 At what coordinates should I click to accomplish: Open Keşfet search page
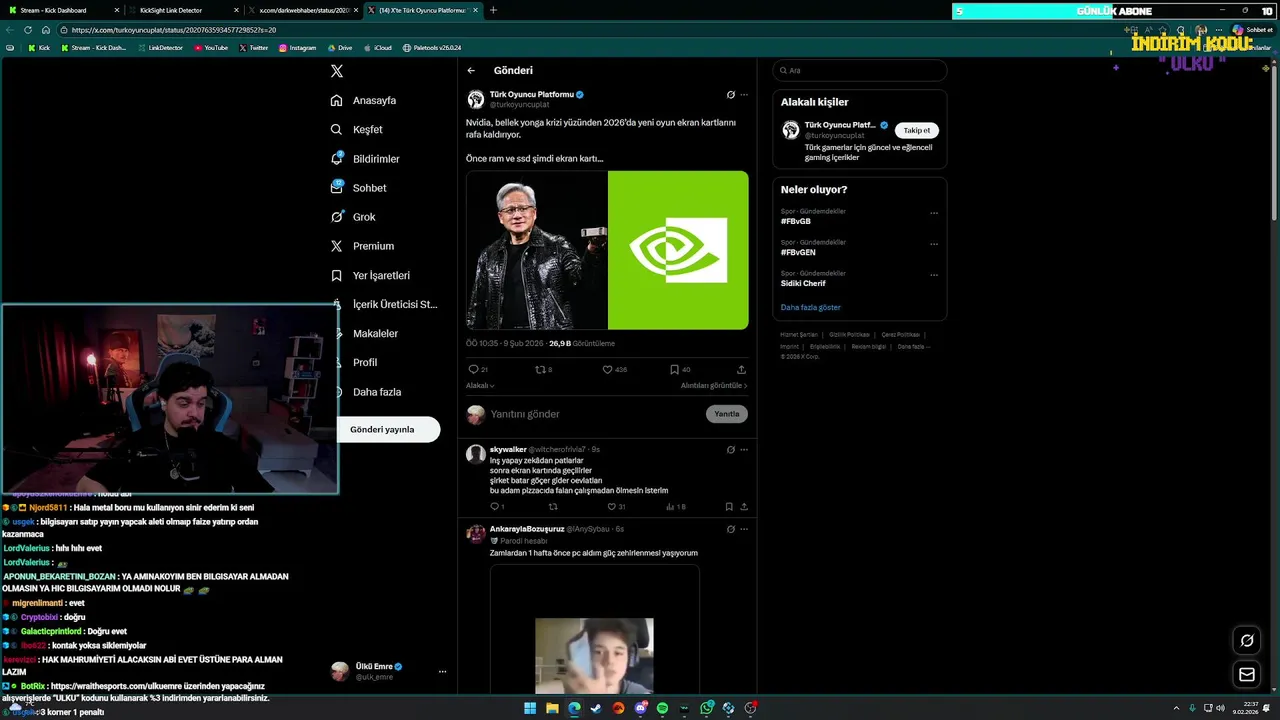click(357, 130)
